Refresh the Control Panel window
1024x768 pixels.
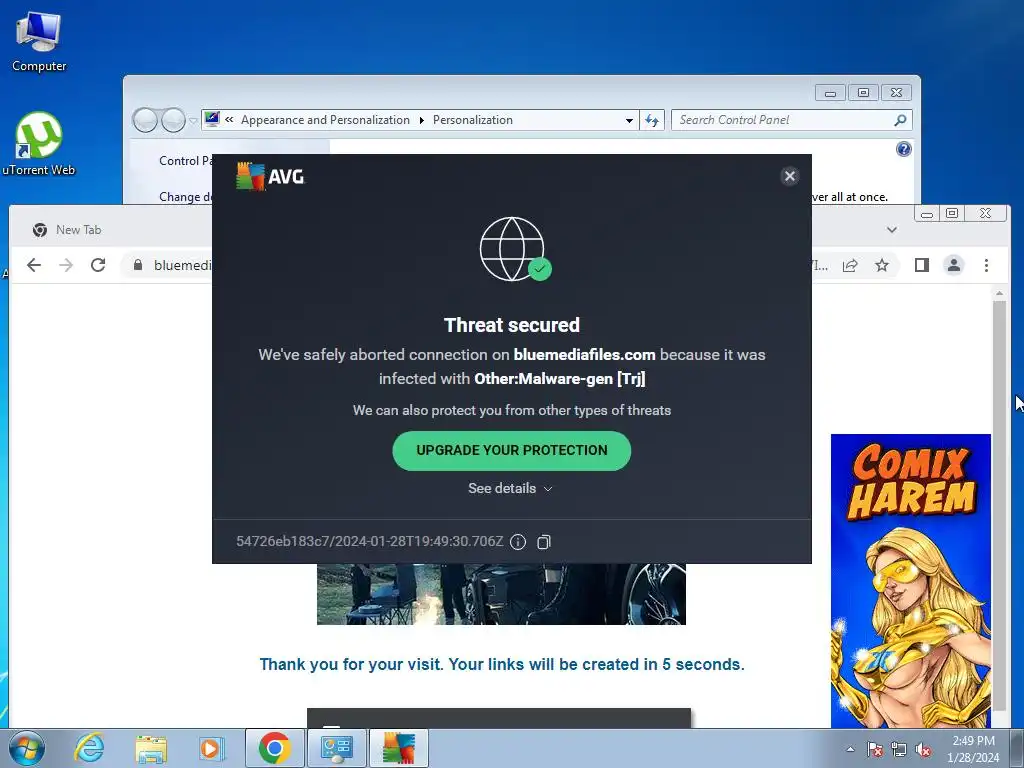(x=652, y=120)
